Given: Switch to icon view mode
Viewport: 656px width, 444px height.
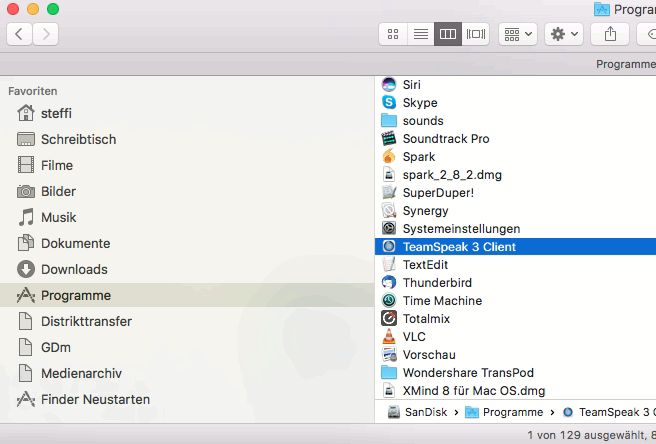Looking at the screenshot, I should (x=393, y=34).
